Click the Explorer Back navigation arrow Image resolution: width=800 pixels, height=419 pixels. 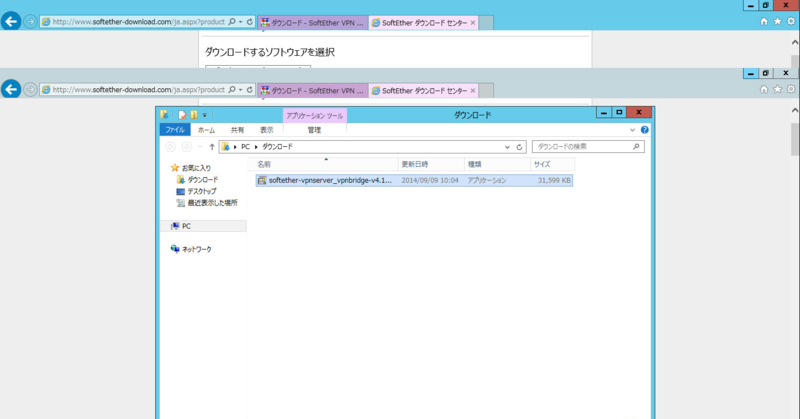[x=170, y=147]
